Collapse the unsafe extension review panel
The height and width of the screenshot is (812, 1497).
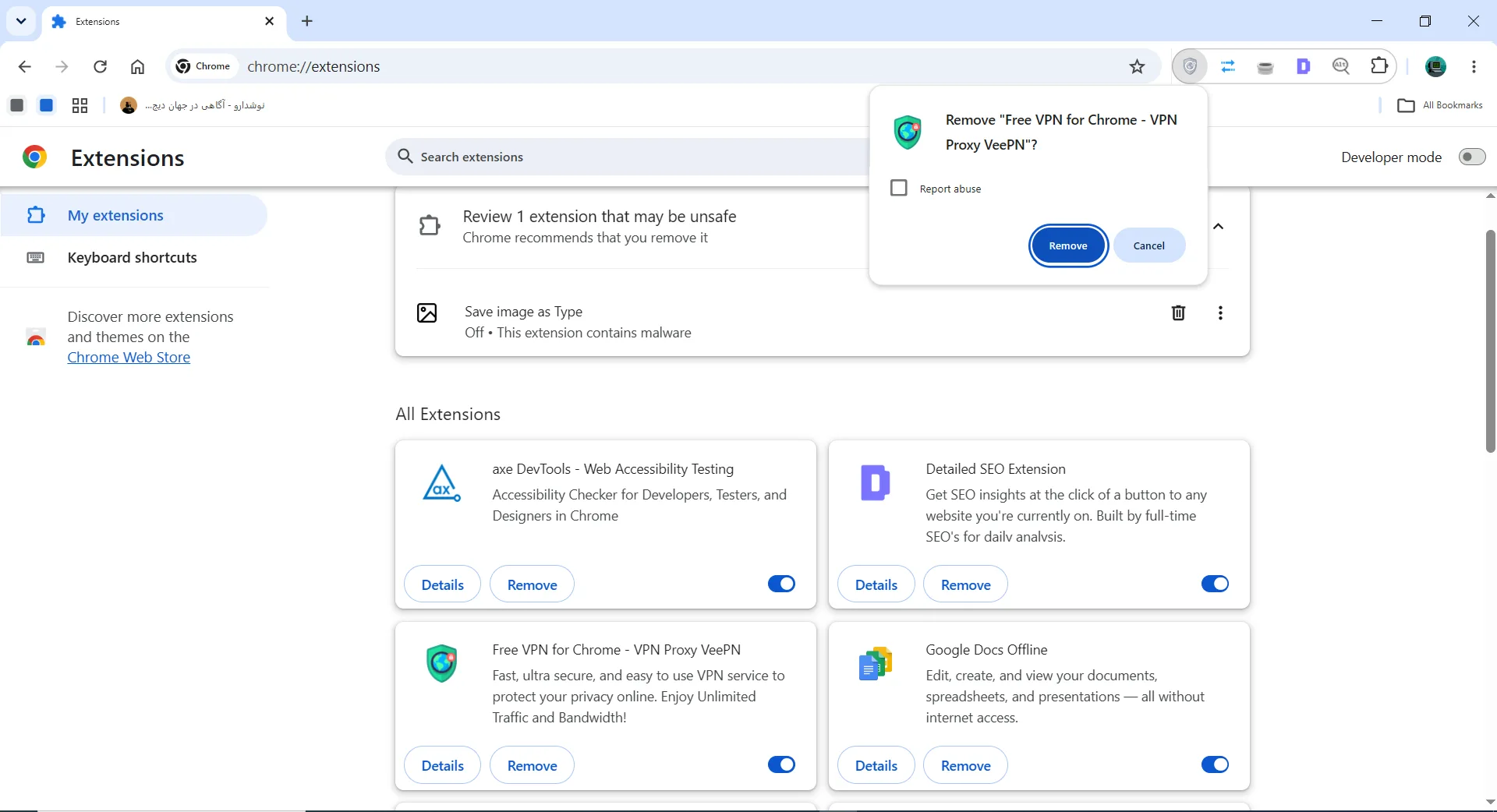point(1219,226)
